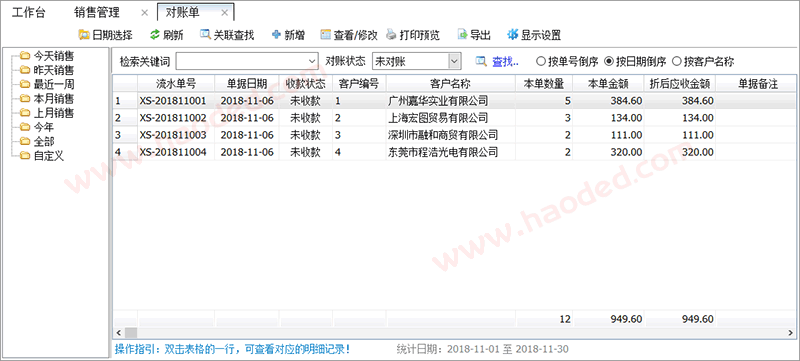Click the 本单金额 column header
This screenshot has height=361, width=800.
pos(608,83)
